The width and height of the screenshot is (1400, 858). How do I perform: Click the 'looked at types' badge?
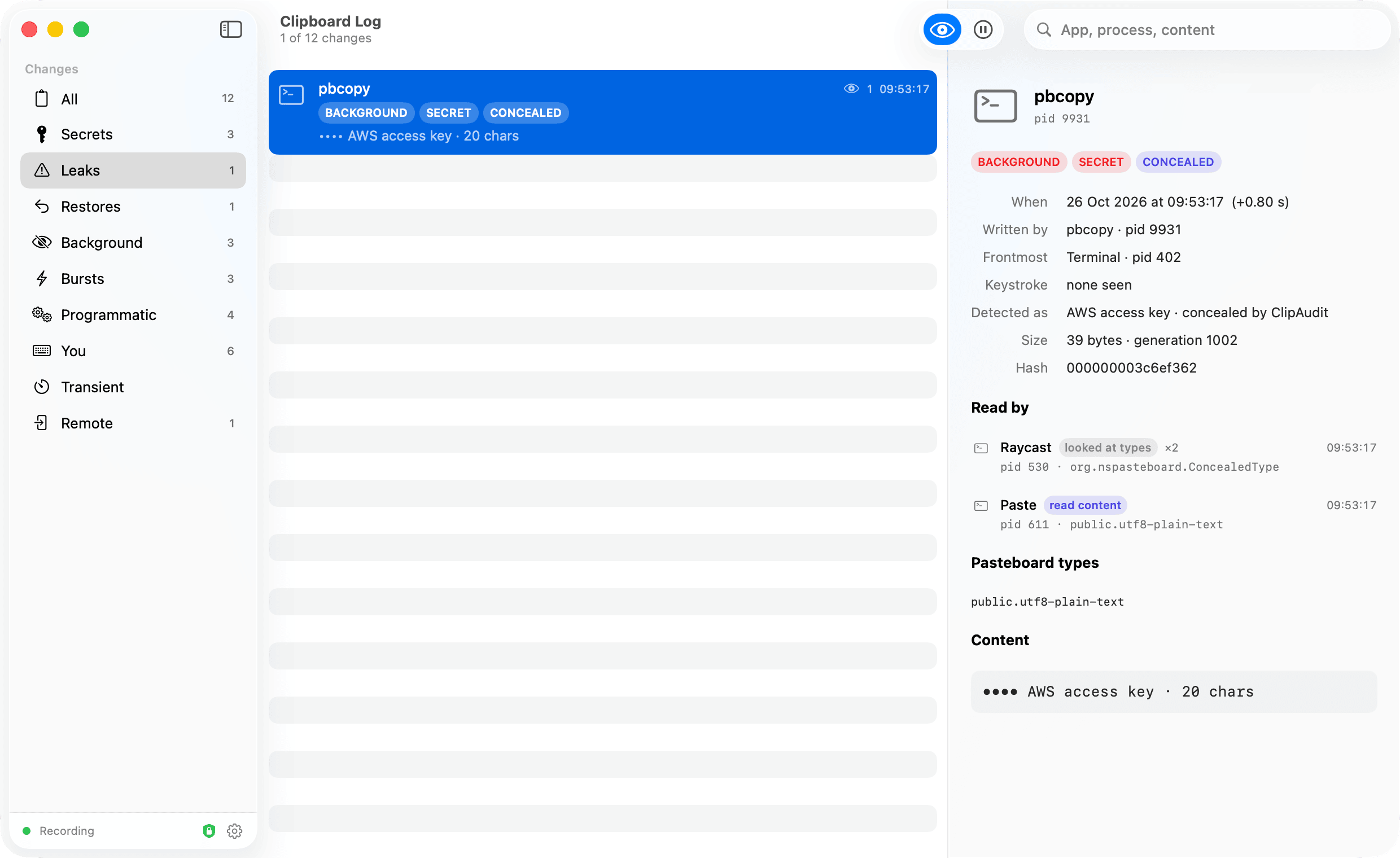pos(1108,448)
